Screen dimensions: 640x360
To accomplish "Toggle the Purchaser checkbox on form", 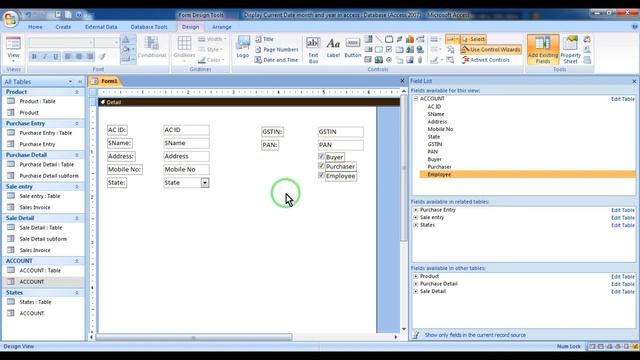I will coord(321,166).
